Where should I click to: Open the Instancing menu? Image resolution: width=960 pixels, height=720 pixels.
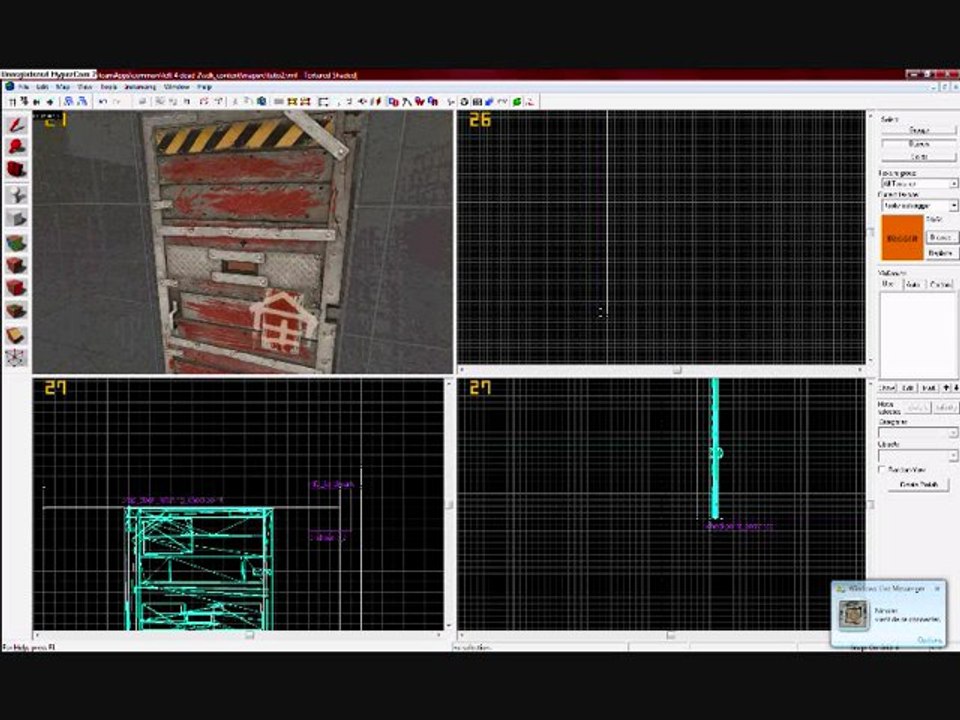click(x=140, y=88)
